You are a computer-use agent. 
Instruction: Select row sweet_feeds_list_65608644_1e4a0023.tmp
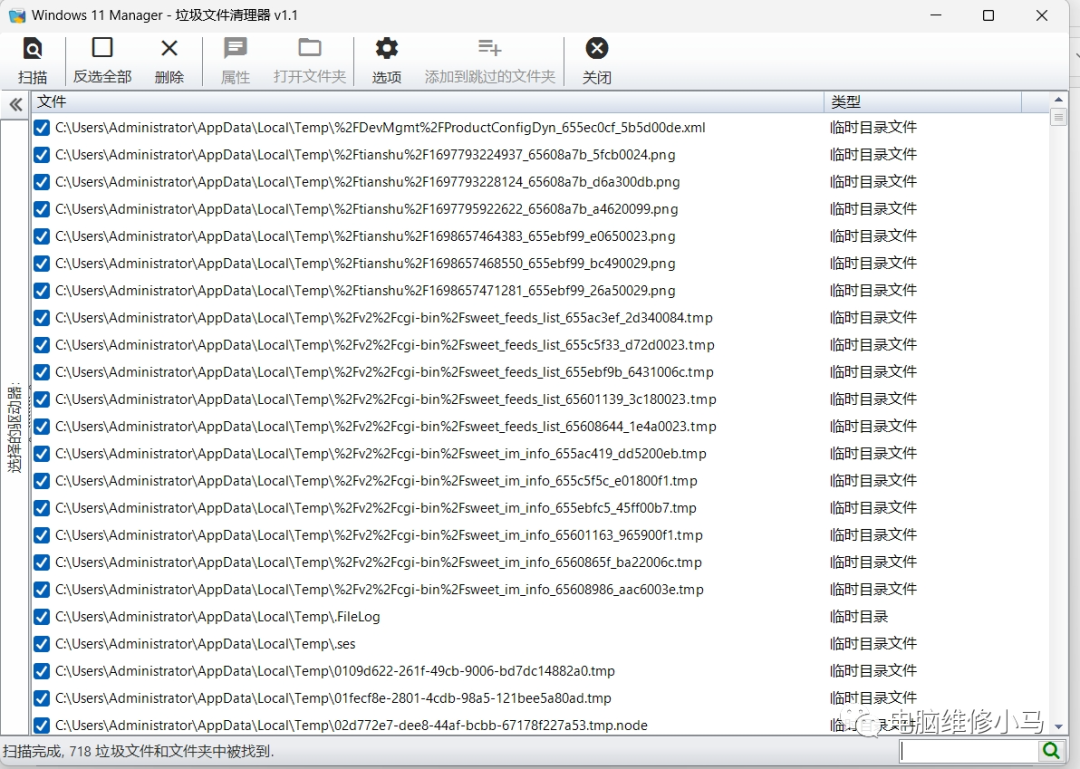(541, 427)
